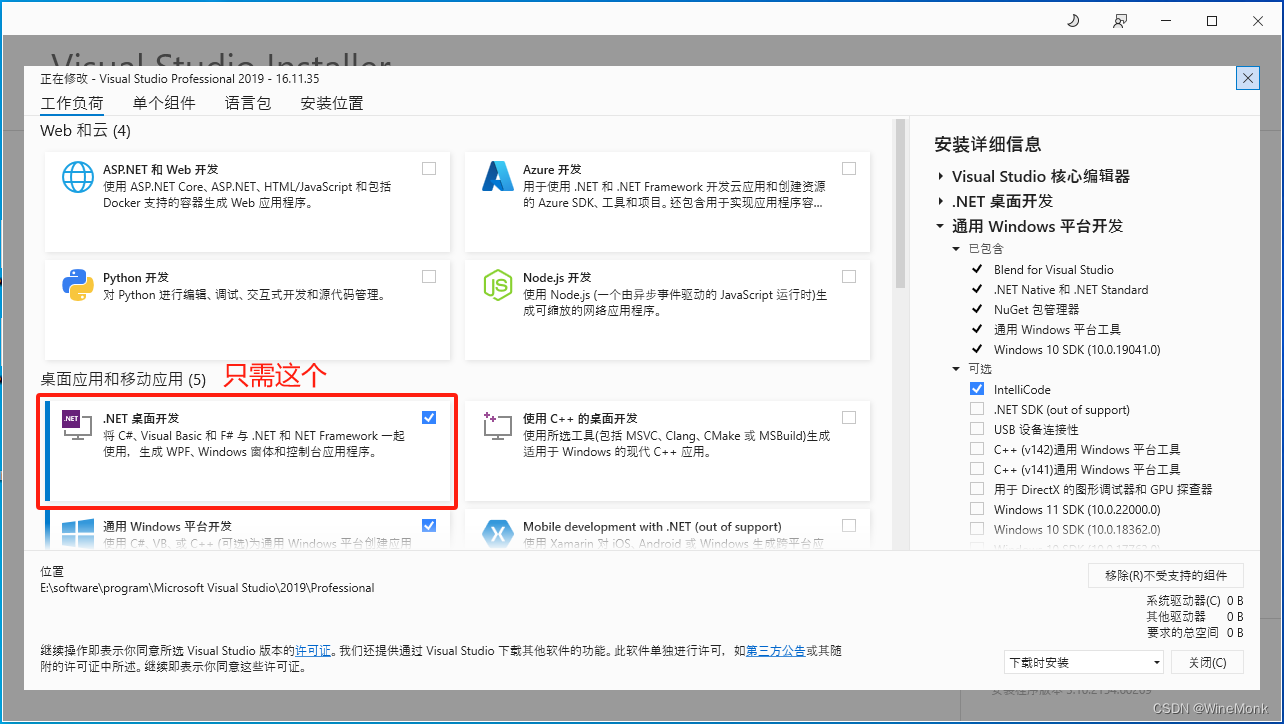Click the 要求的总空间 size value
The height and width of the screenshot is (724, 1284).
click(x=1234, y=632)
